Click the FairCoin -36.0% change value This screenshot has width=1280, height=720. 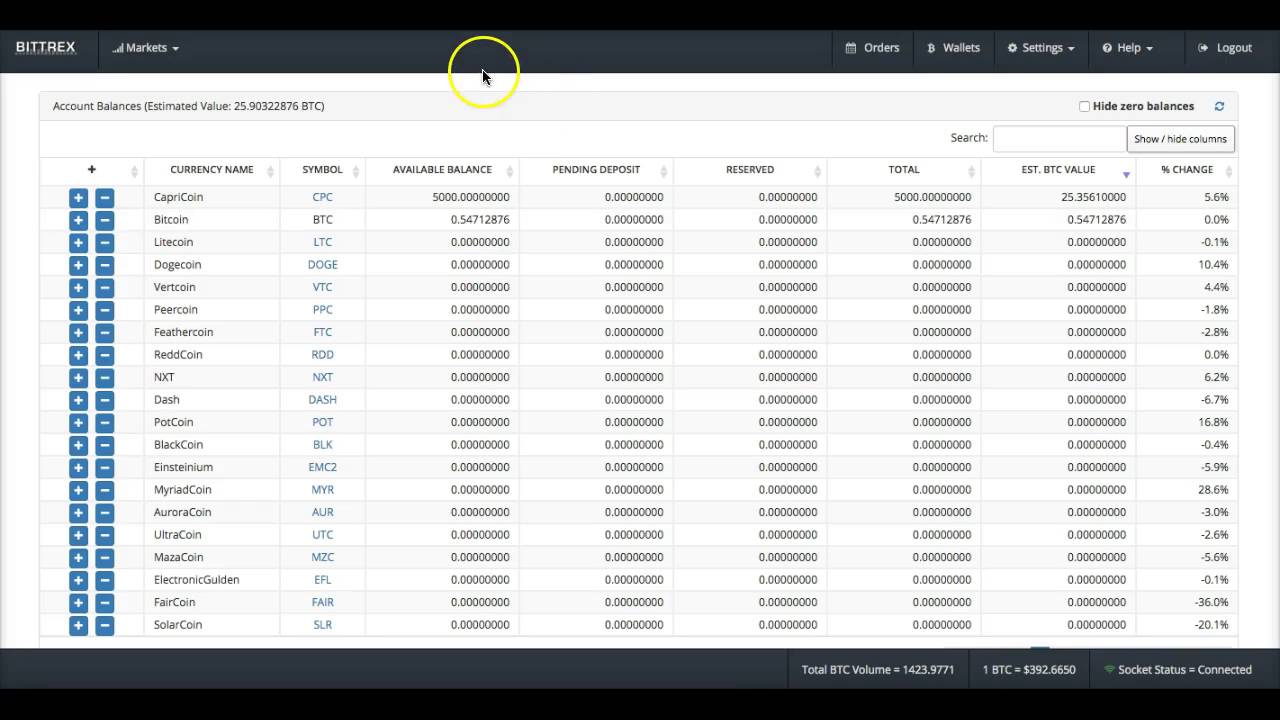point(1211,602)
